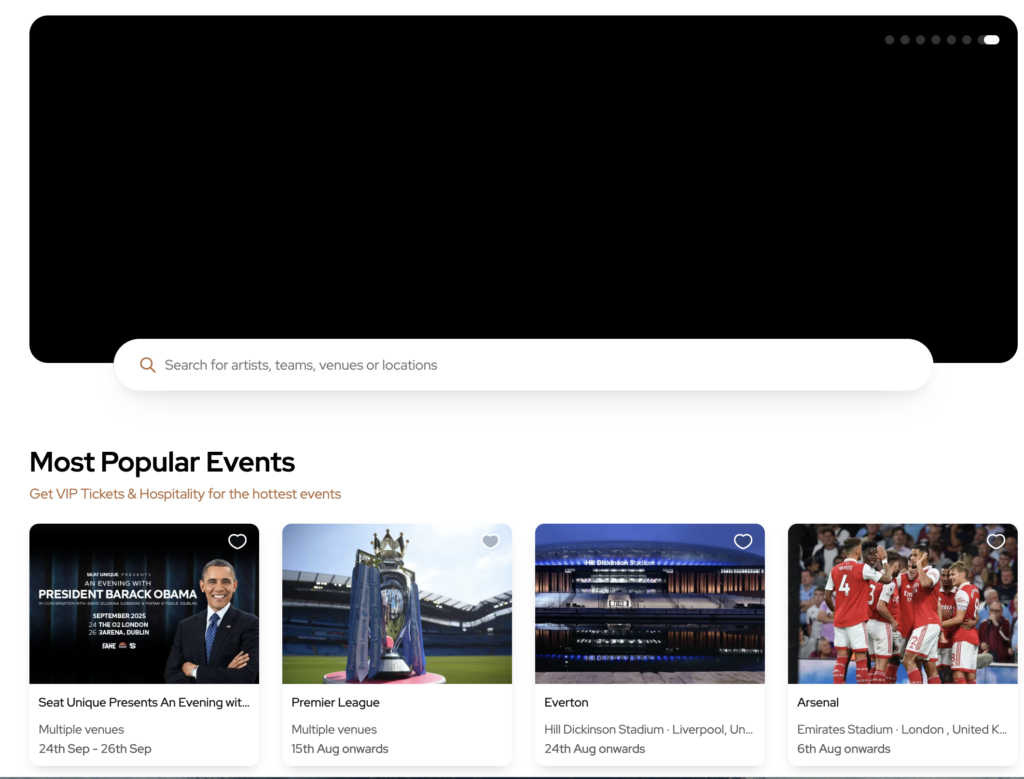Screen dimensions: 1024x779
Task: Select the second carousel indicator dot
Action: 905,40
